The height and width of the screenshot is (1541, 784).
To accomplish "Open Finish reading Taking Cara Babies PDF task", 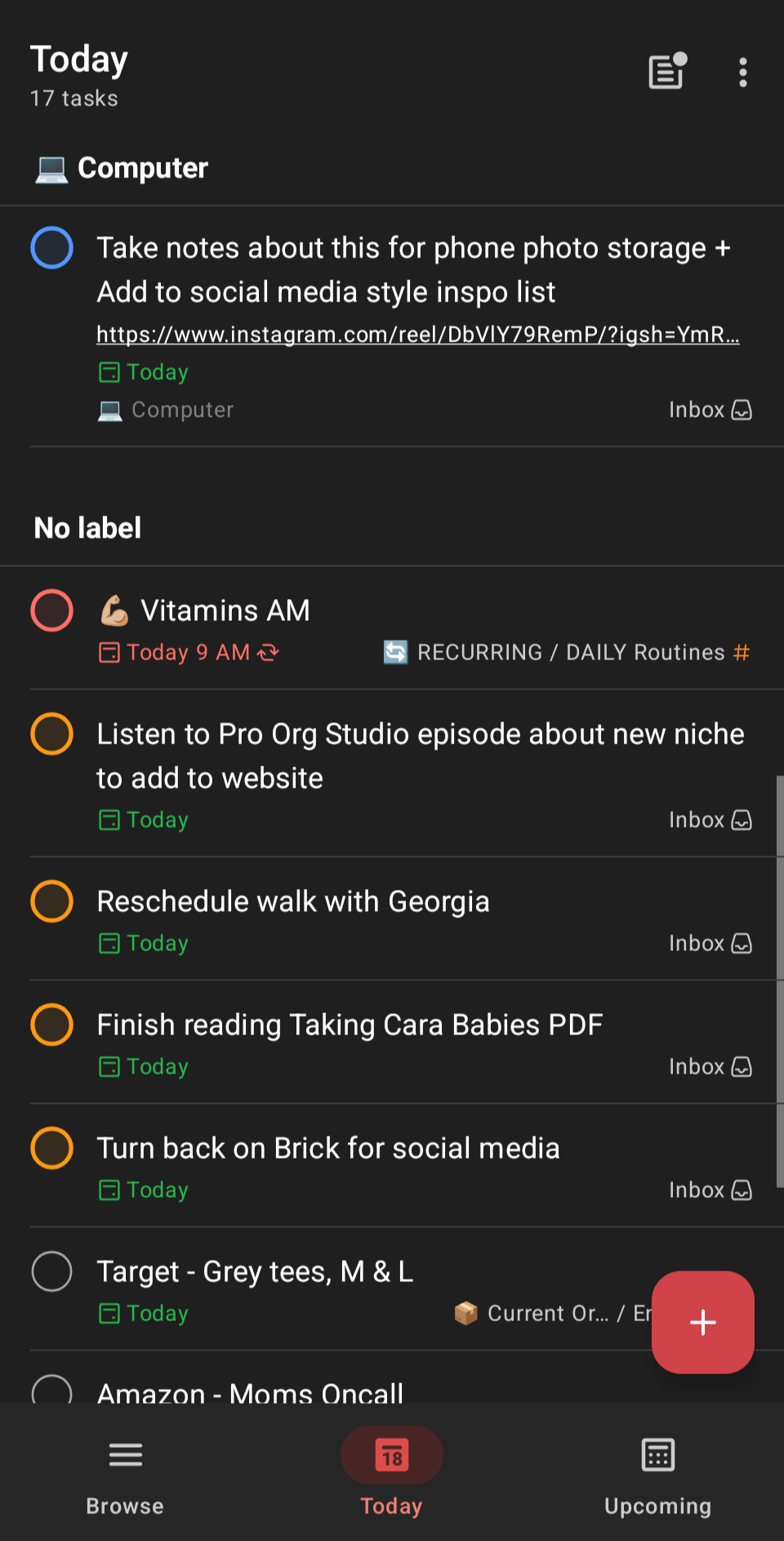I will [x=350, y=1025].
